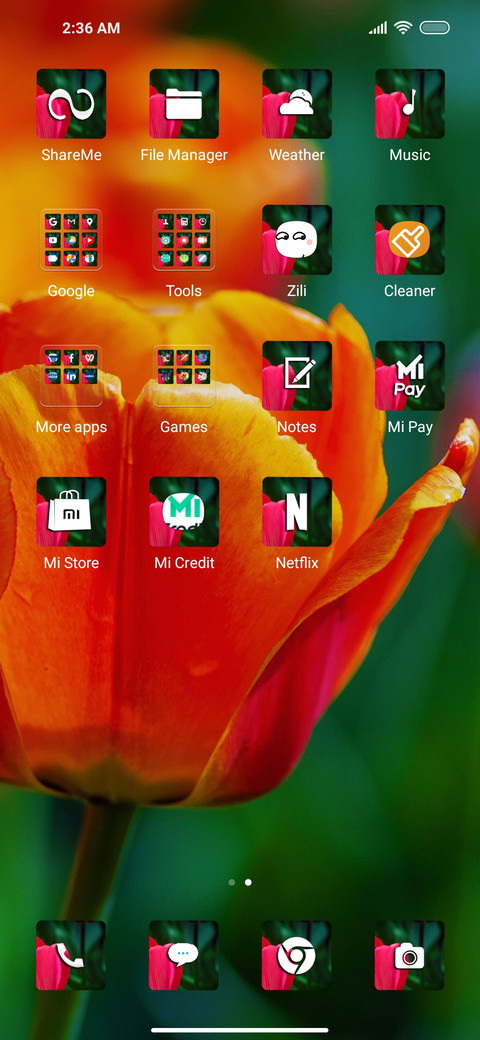Launch the Netflix app

296,512
